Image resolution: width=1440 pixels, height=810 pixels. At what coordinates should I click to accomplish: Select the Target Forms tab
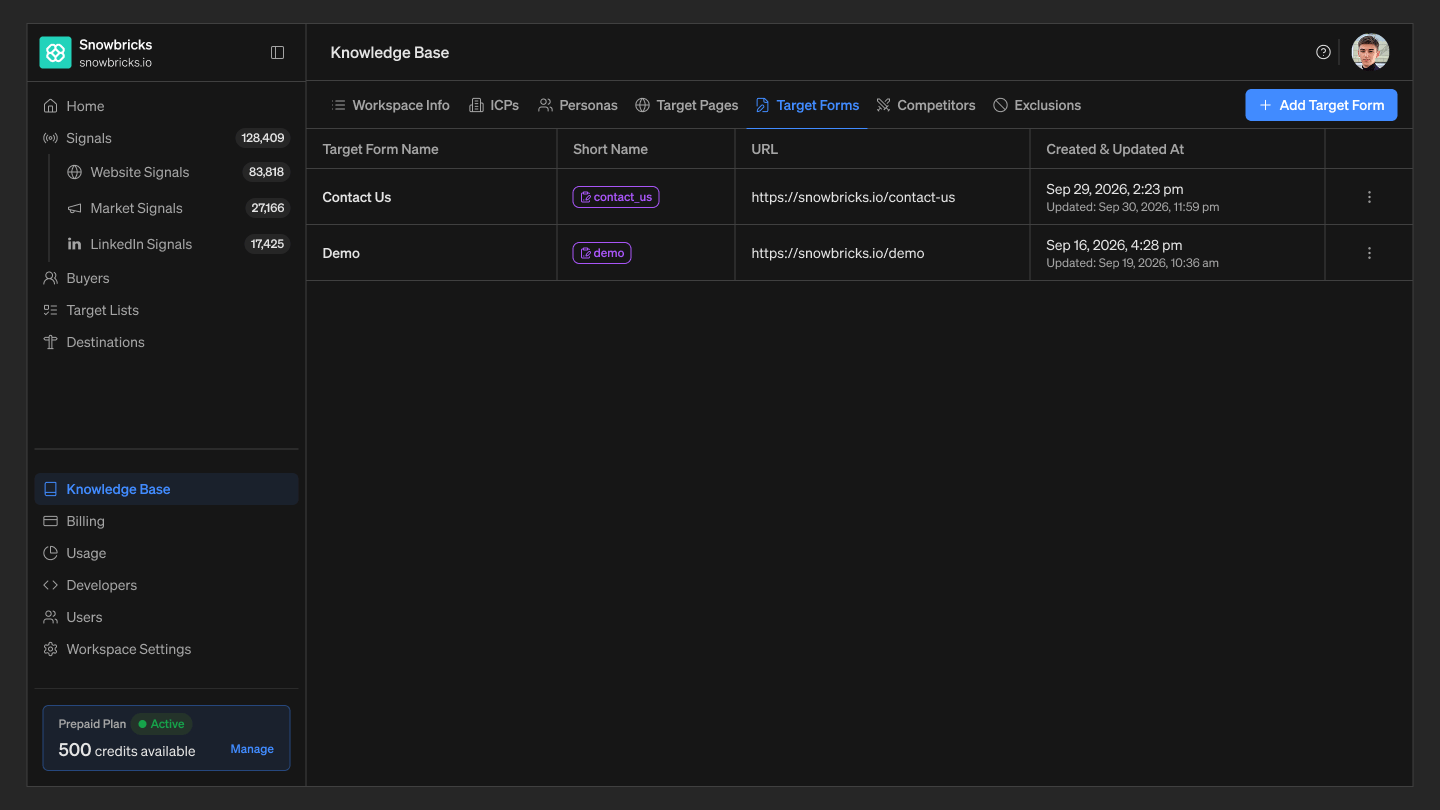807,105
